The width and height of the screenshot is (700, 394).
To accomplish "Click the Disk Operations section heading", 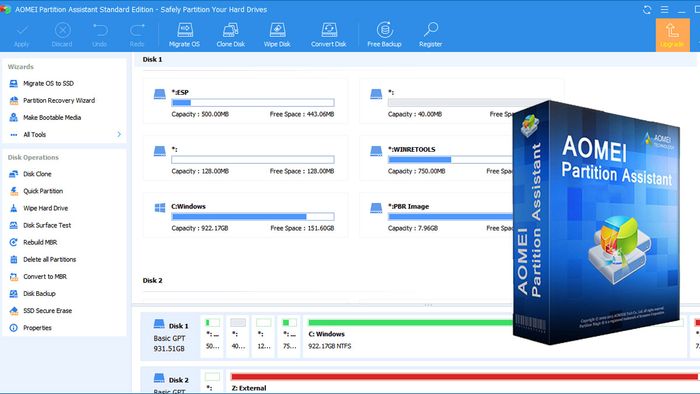I will click(33, 158).
